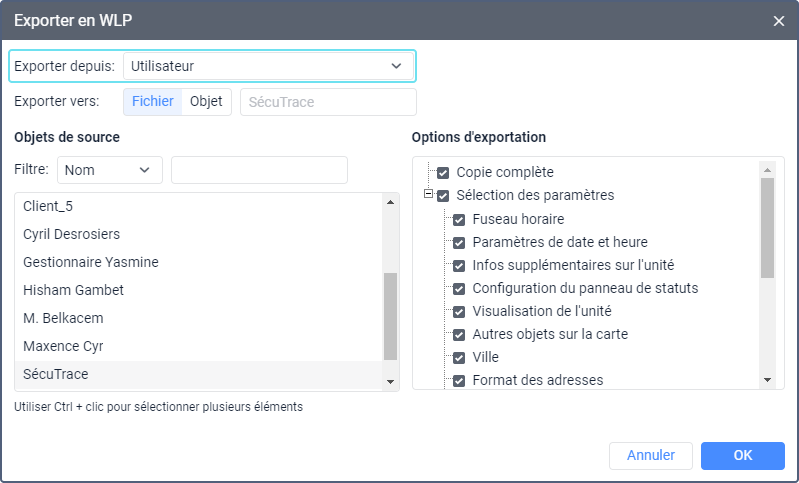Viewport: 799px width, 483px height.
Task: Open the Filtre Nom dropdown
Action: coord(110,170)
